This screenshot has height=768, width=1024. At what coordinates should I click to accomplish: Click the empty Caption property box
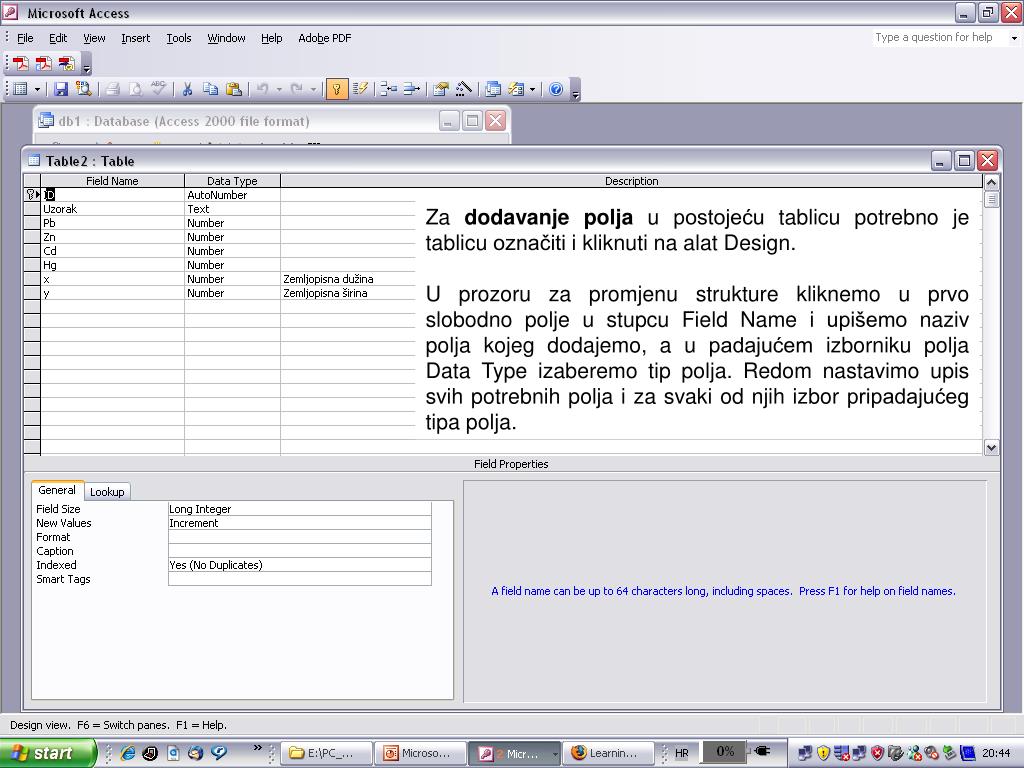(x=300, y=551)
